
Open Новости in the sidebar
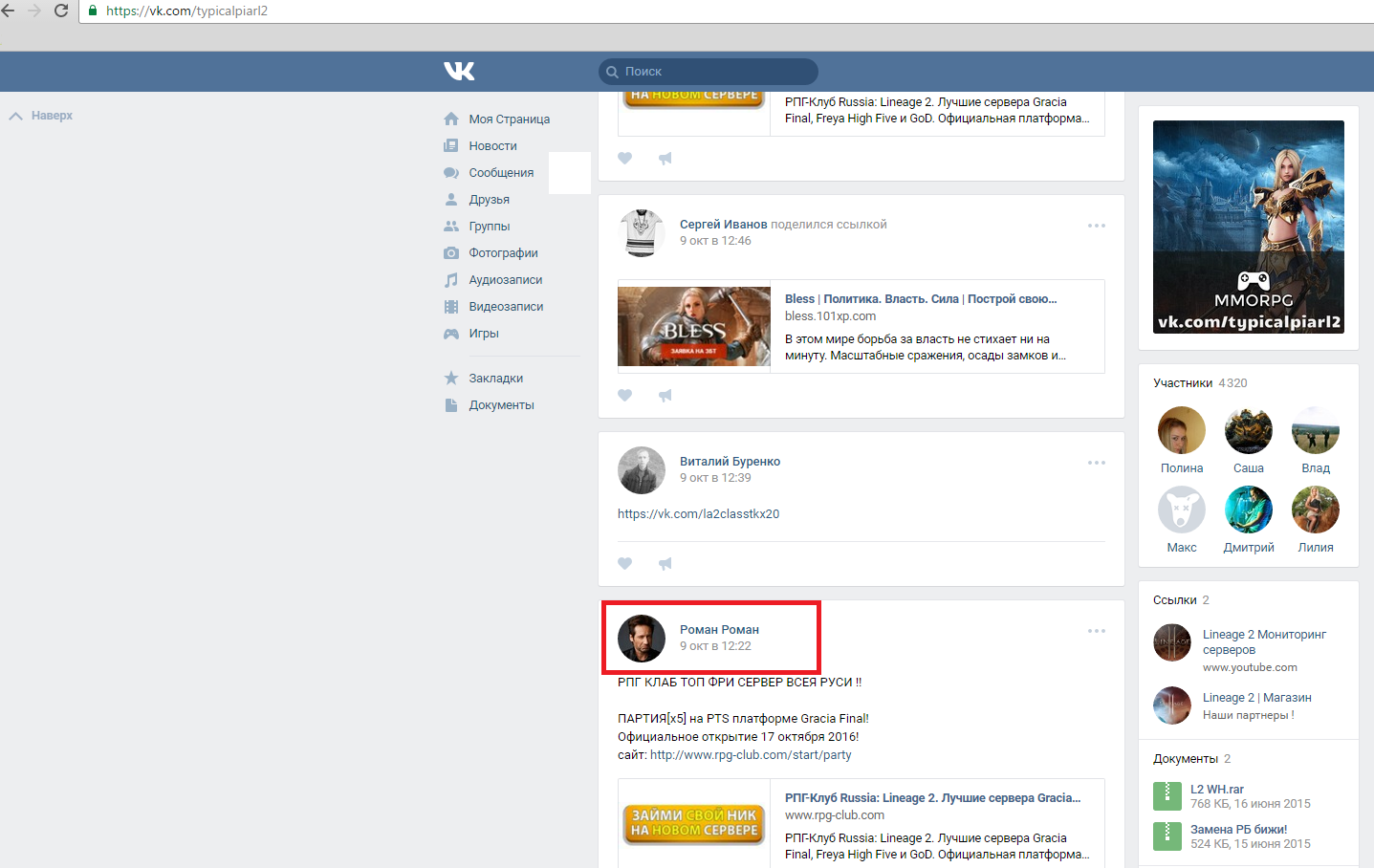[493, 146]
